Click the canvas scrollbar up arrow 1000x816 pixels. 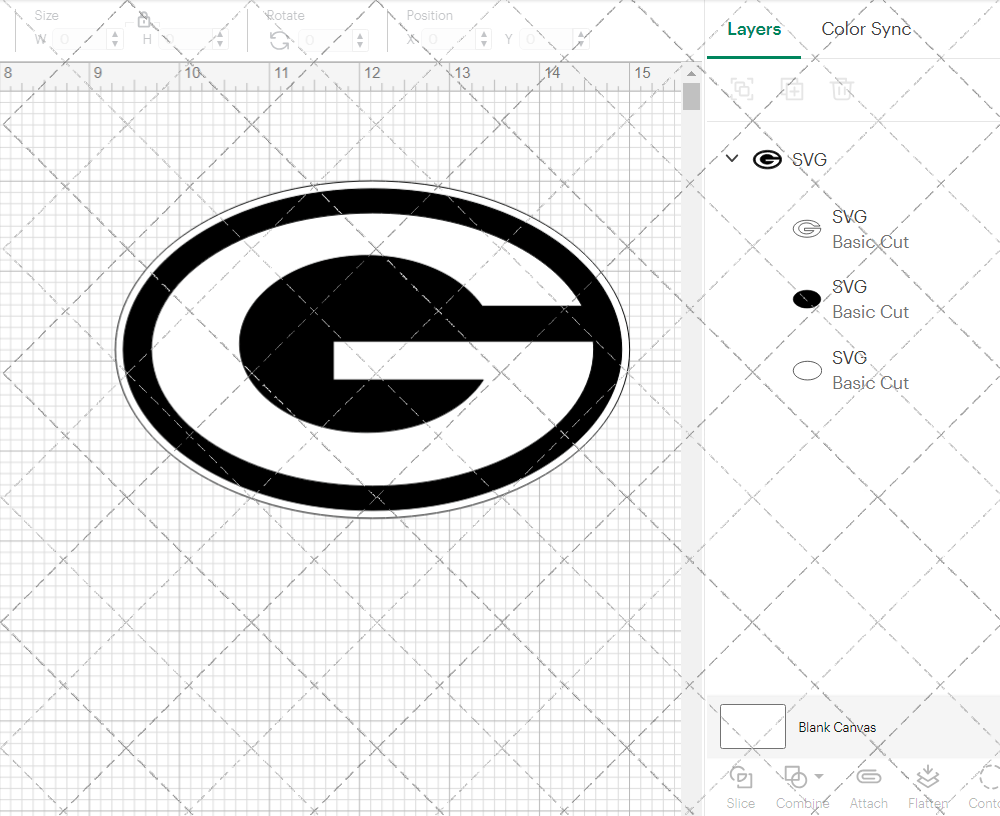coord(691,73)
